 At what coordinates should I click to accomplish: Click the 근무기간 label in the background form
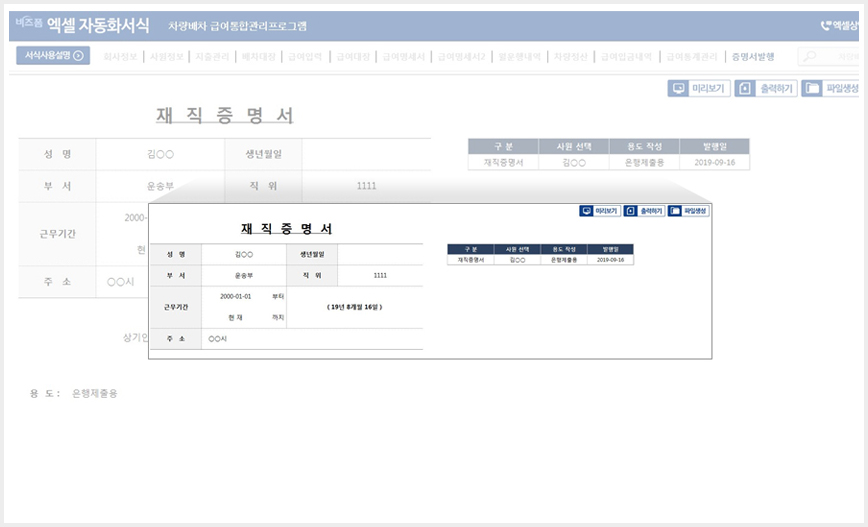(x=58, y=234)
